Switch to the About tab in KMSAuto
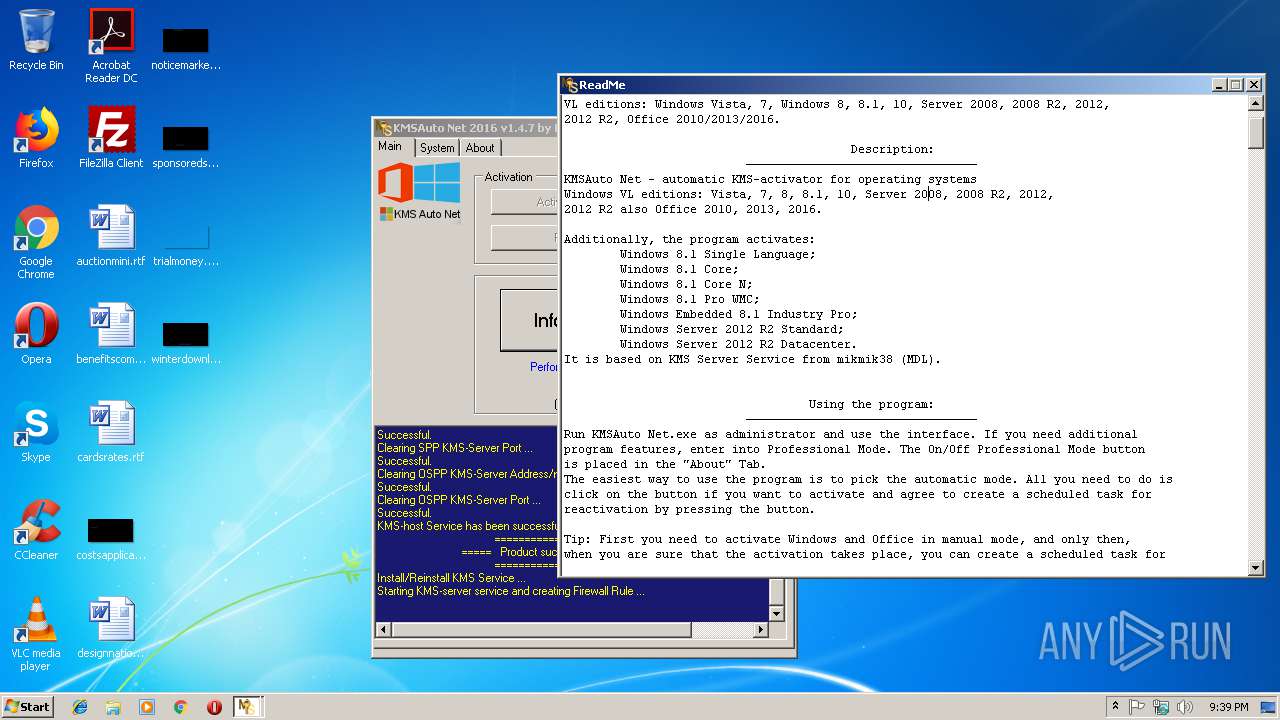 click(x=480, y=148)
